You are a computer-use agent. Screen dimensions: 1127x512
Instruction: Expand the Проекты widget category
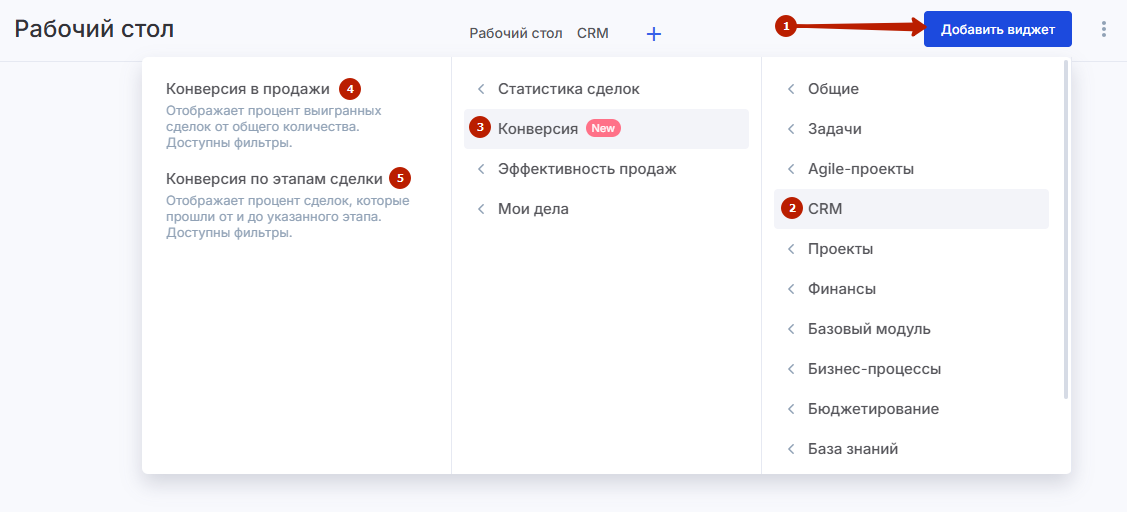(911, 250)
